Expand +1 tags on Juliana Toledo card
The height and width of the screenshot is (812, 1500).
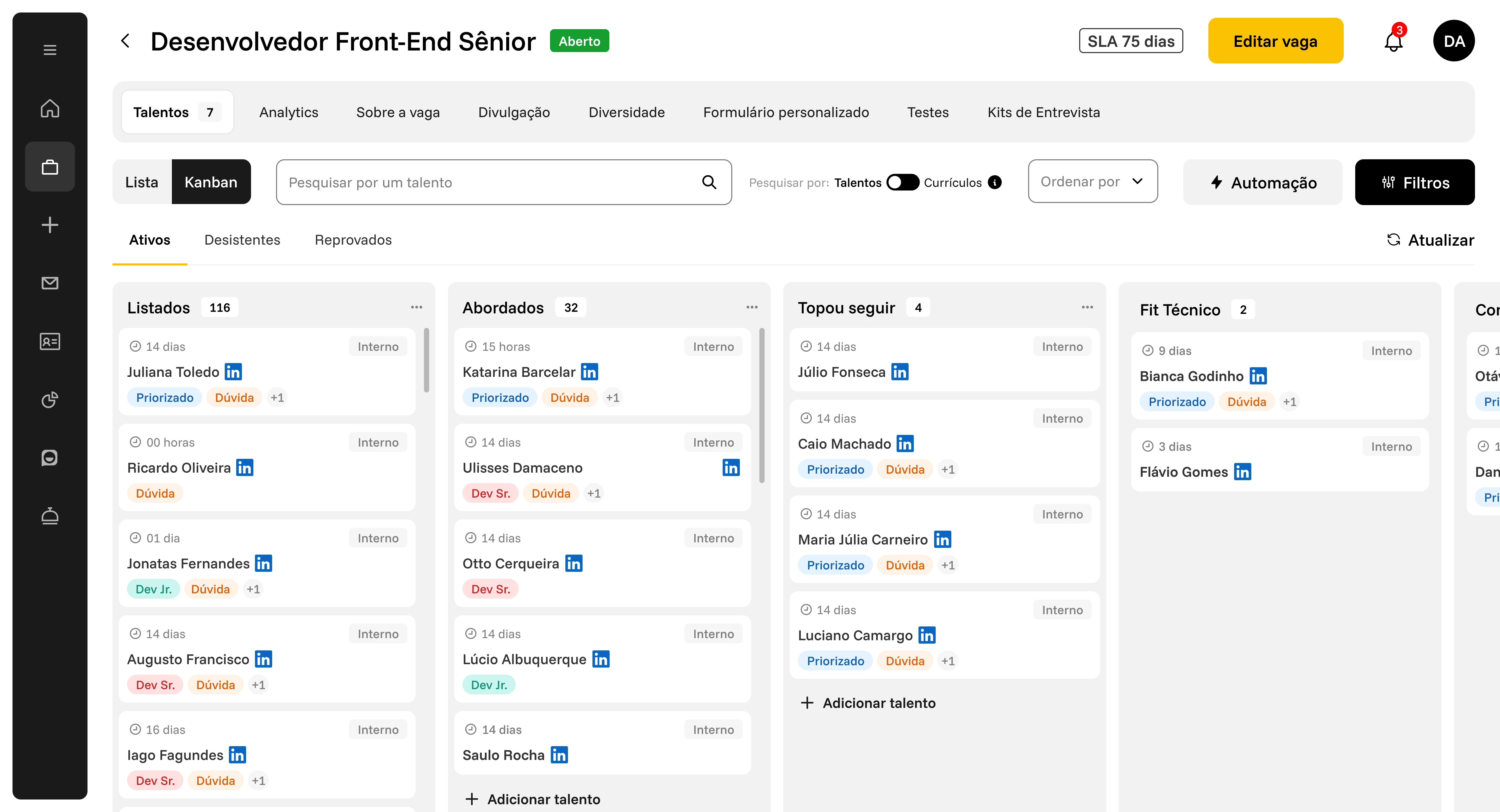277,398
